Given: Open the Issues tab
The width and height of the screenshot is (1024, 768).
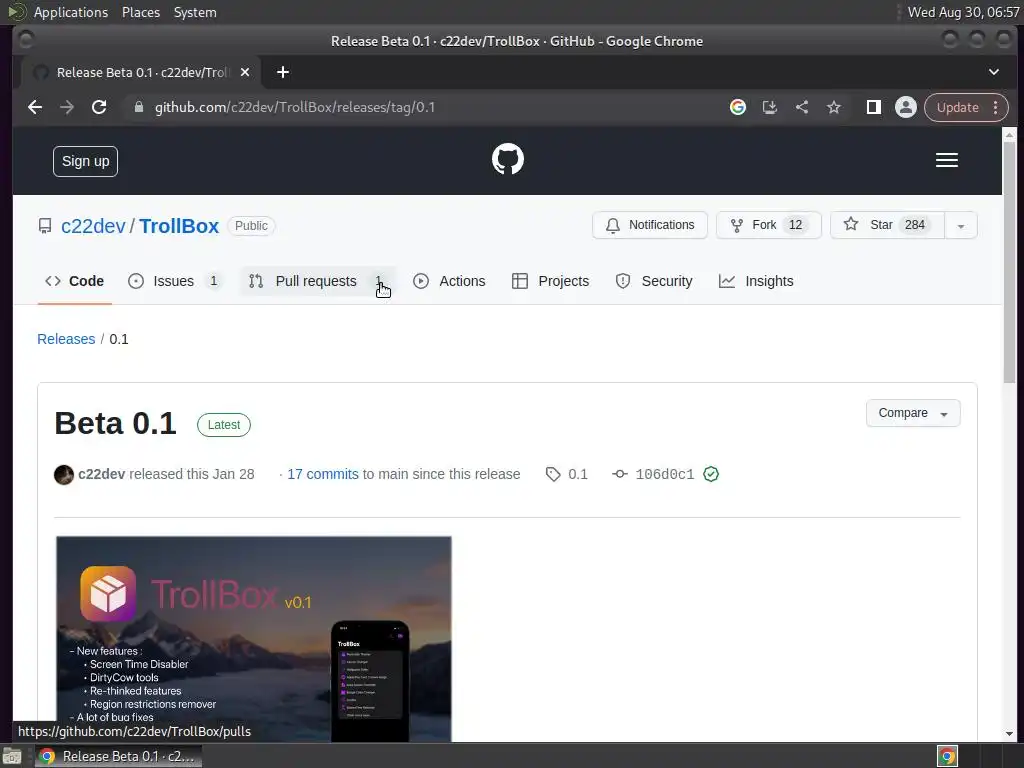Looking at the screenshot, I should point(174,281).
